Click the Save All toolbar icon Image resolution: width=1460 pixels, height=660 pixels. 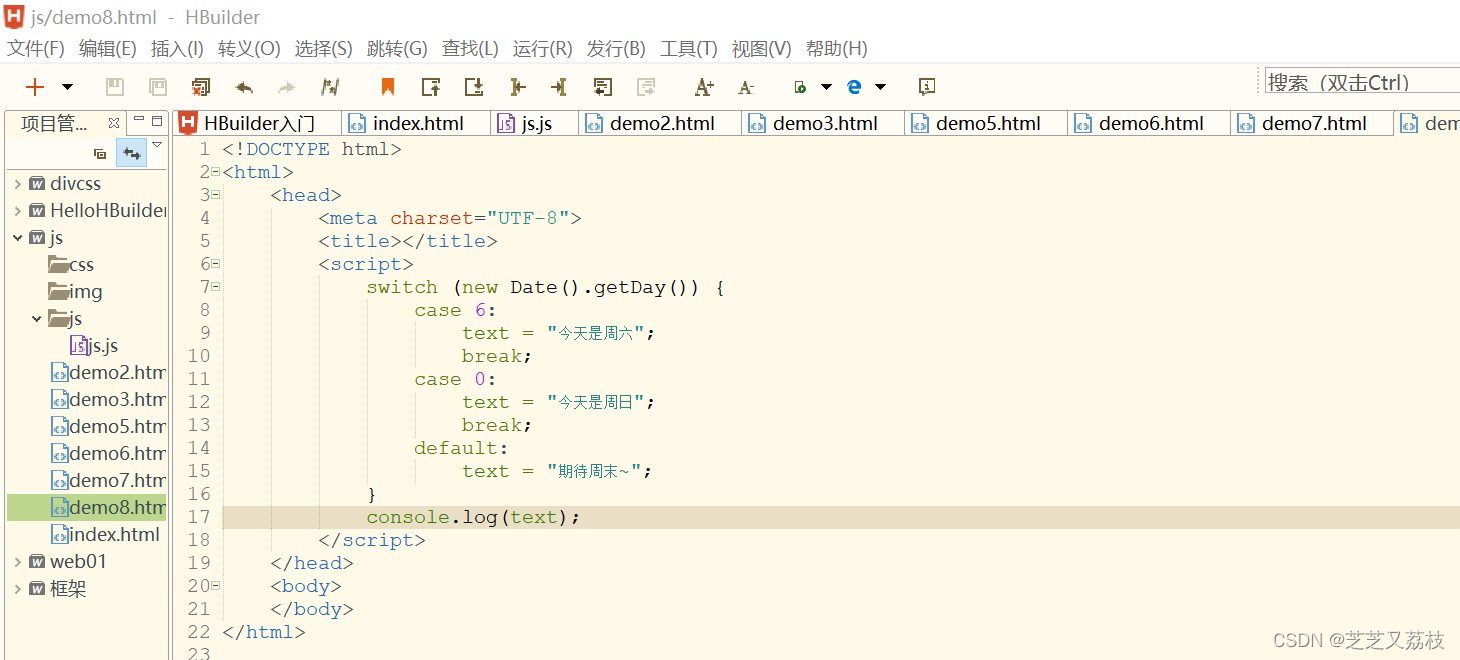(x=158, y=87)
